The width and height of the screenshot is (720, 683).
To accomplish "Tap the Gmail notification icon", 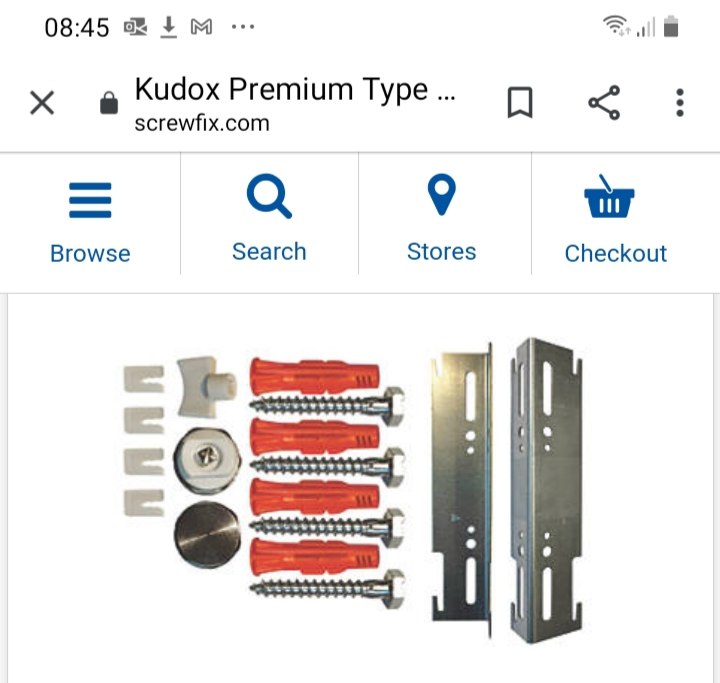I will click(202, 27).
